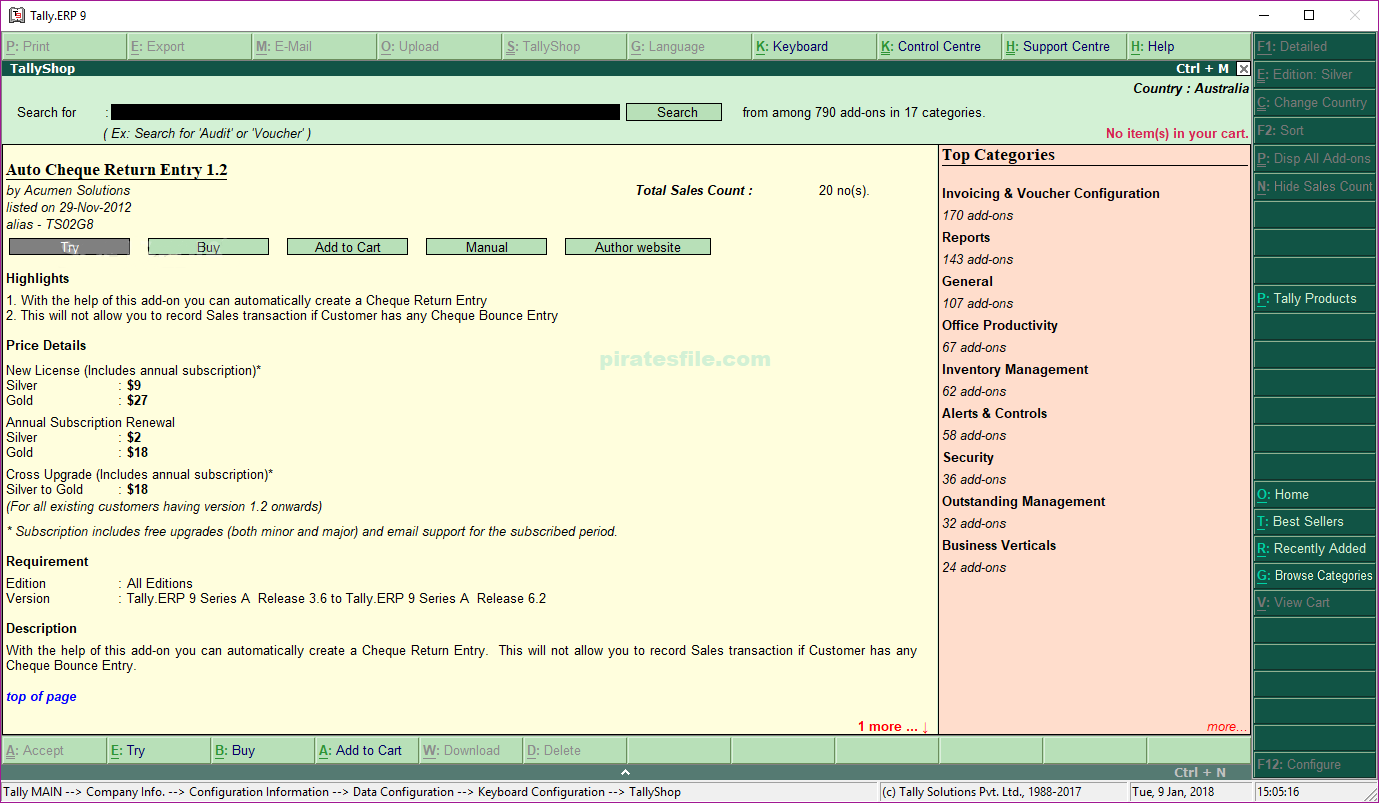Open the add-on Manual
This screenshot has height=803, width=1379.
(486, 247)
